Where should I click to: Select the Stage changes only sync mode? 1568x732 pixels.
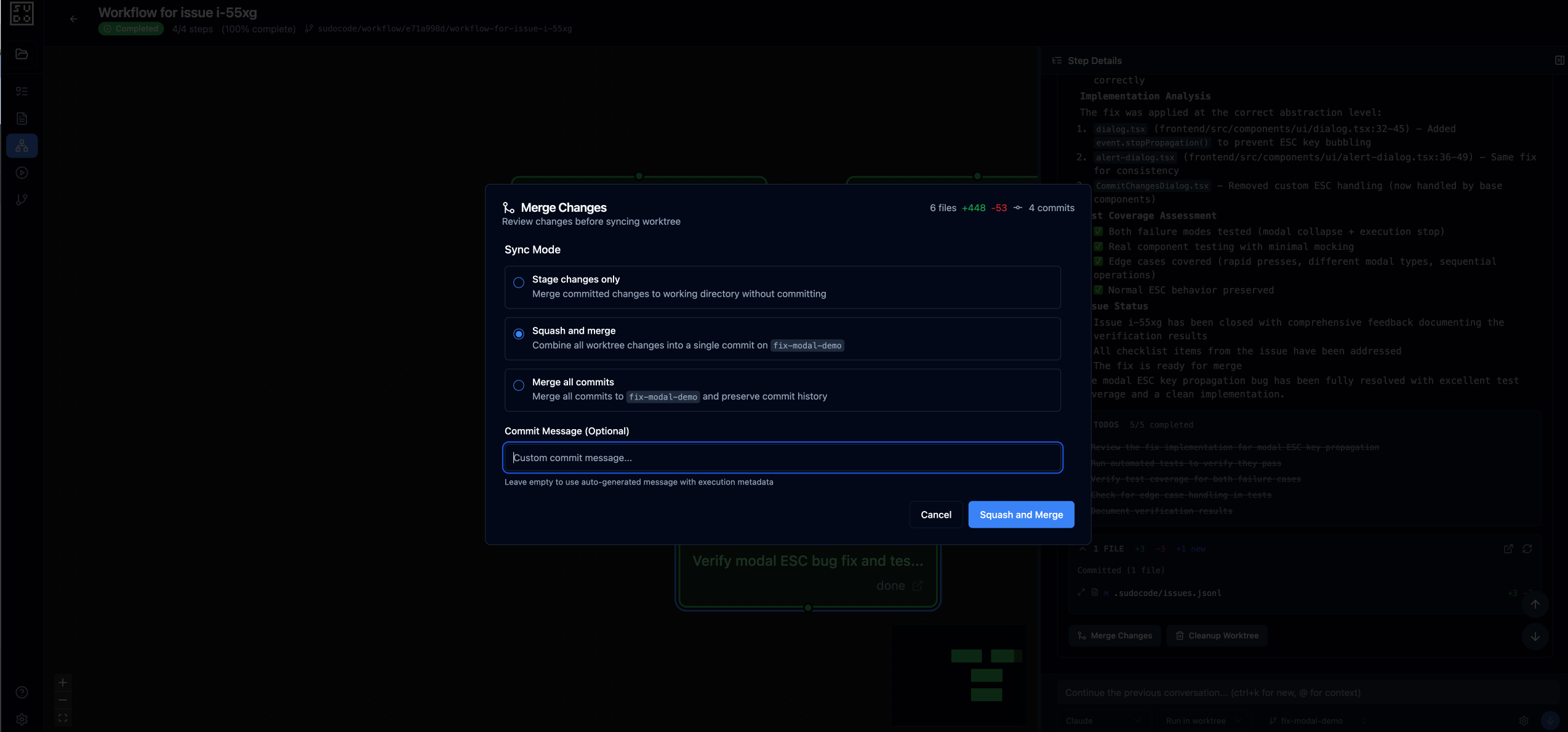[519, 283]
